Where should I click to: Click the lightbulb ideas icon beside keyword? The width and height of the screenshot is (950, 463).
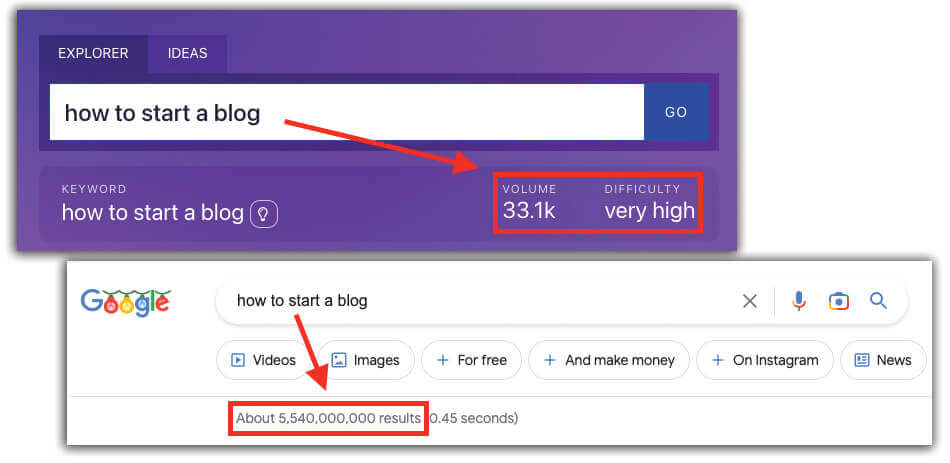point(264,214)
